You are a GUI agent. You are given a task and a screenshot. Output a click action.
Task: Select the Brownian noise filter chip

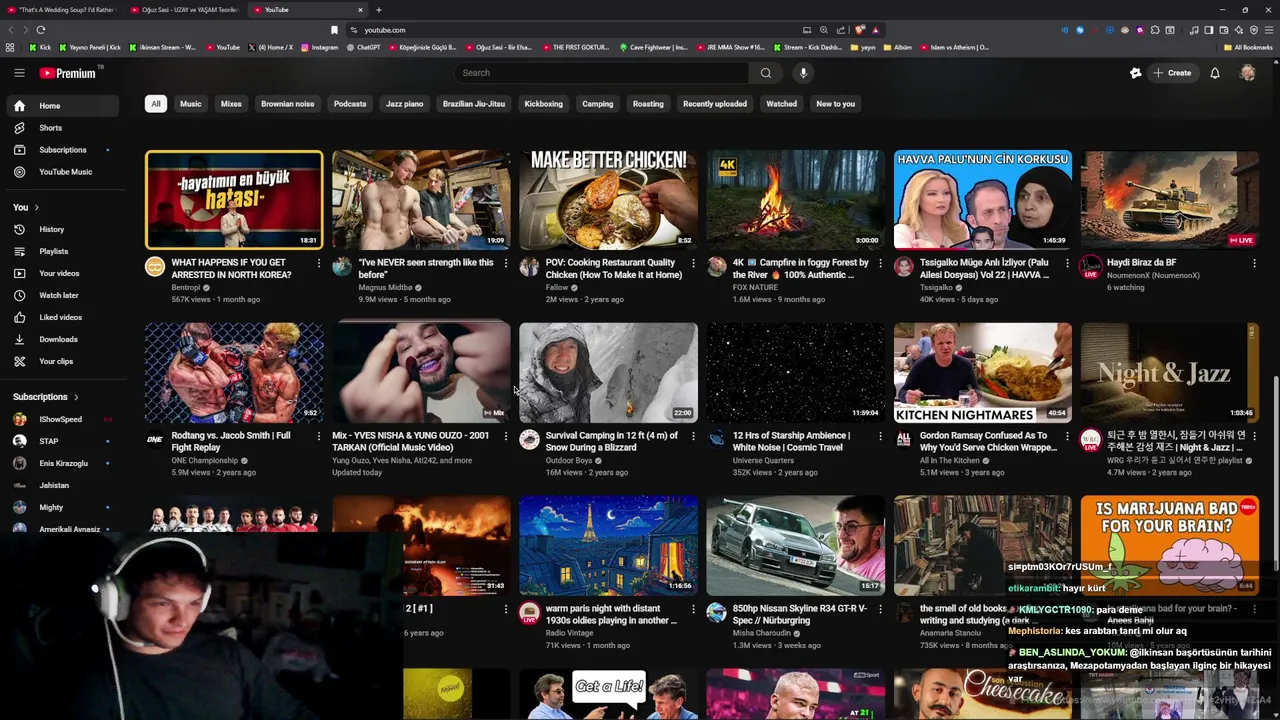click(x=288, y=104)
